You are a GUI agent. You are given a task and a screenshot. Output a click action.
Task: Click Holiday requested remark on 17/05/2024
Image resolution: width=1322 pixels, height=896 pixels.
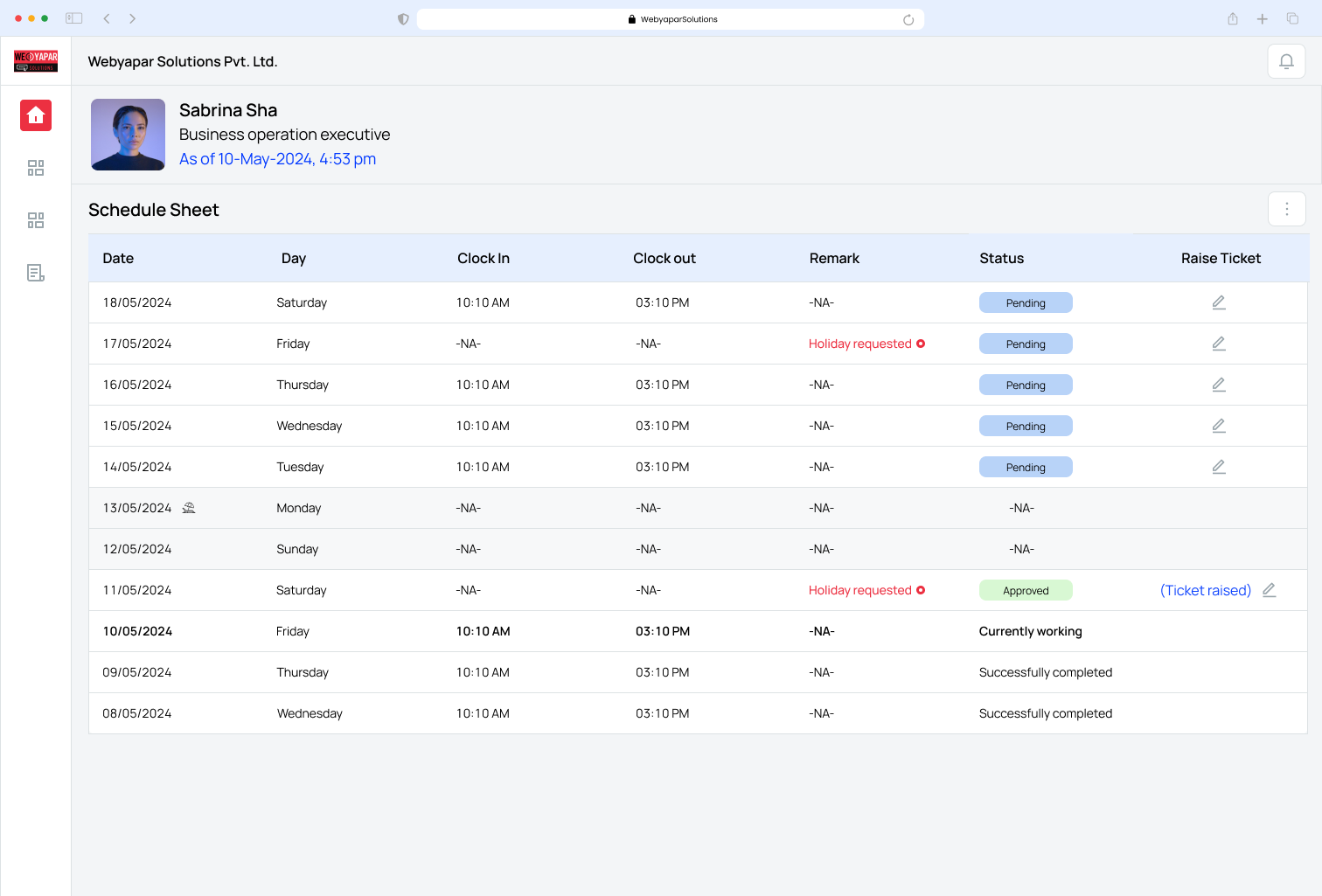point(860,344)
